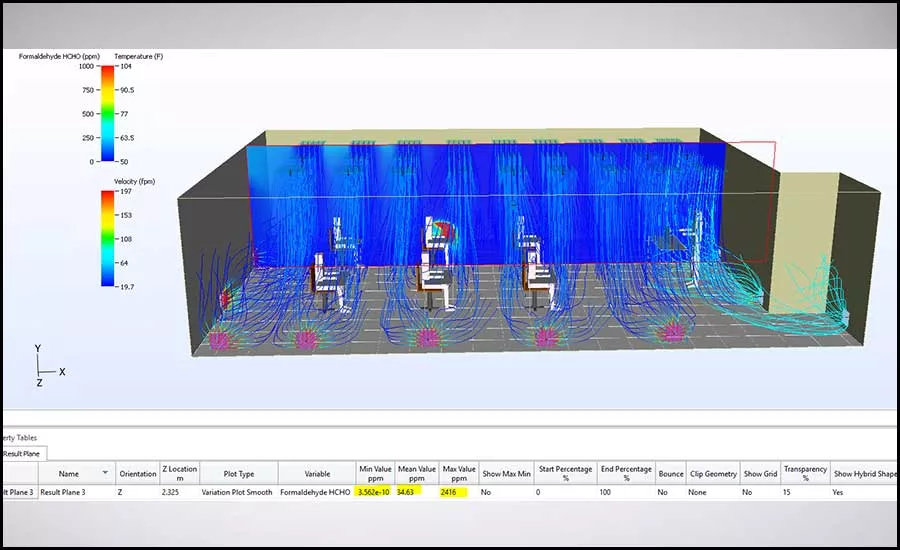This screenshot has width=900, height=550.
Task: Click the Min Value ppm column header
Action: click(375, 474)
